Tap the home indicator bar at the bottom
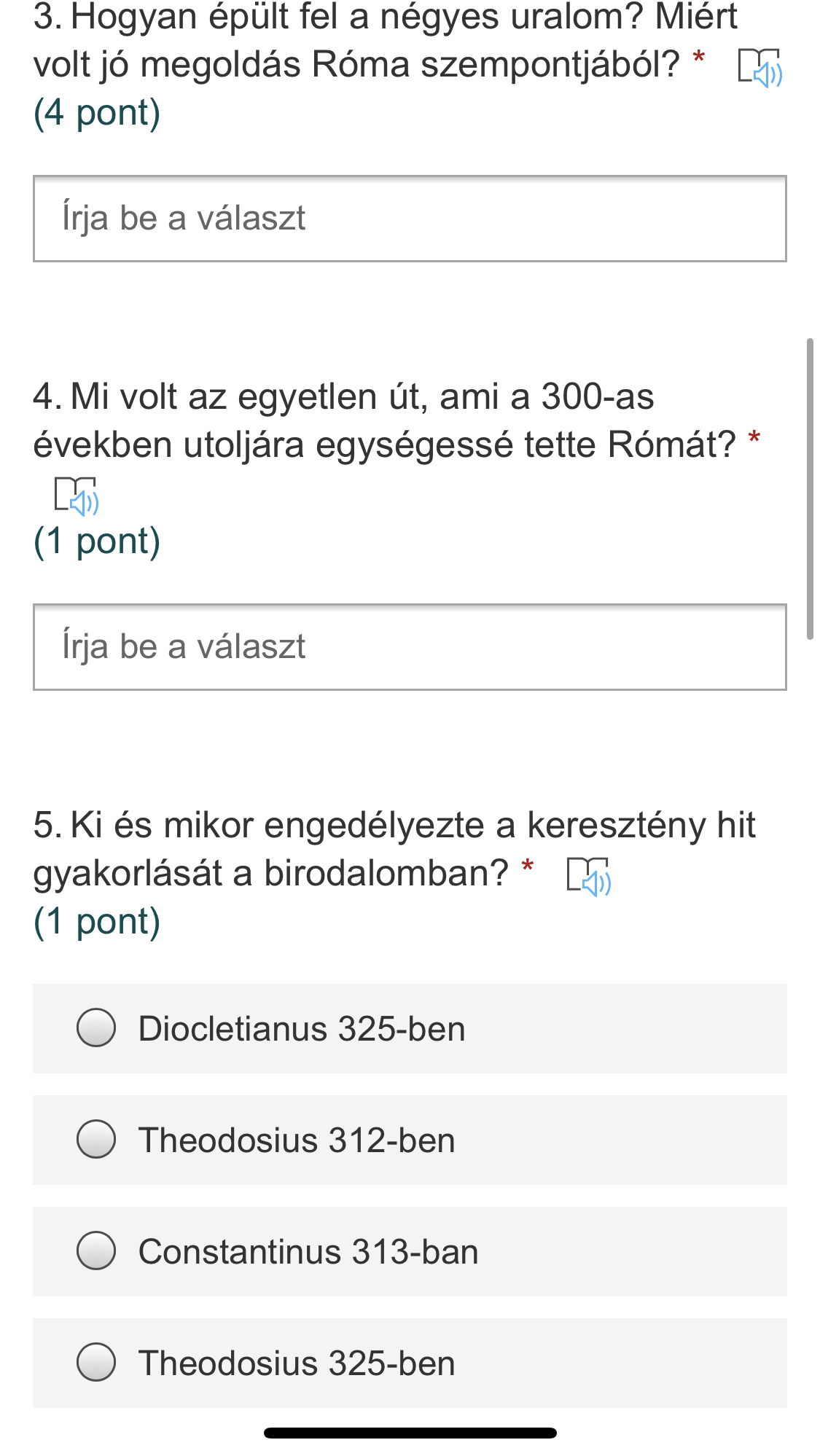Screen dimensions: 820x1456 point(410,1433)
